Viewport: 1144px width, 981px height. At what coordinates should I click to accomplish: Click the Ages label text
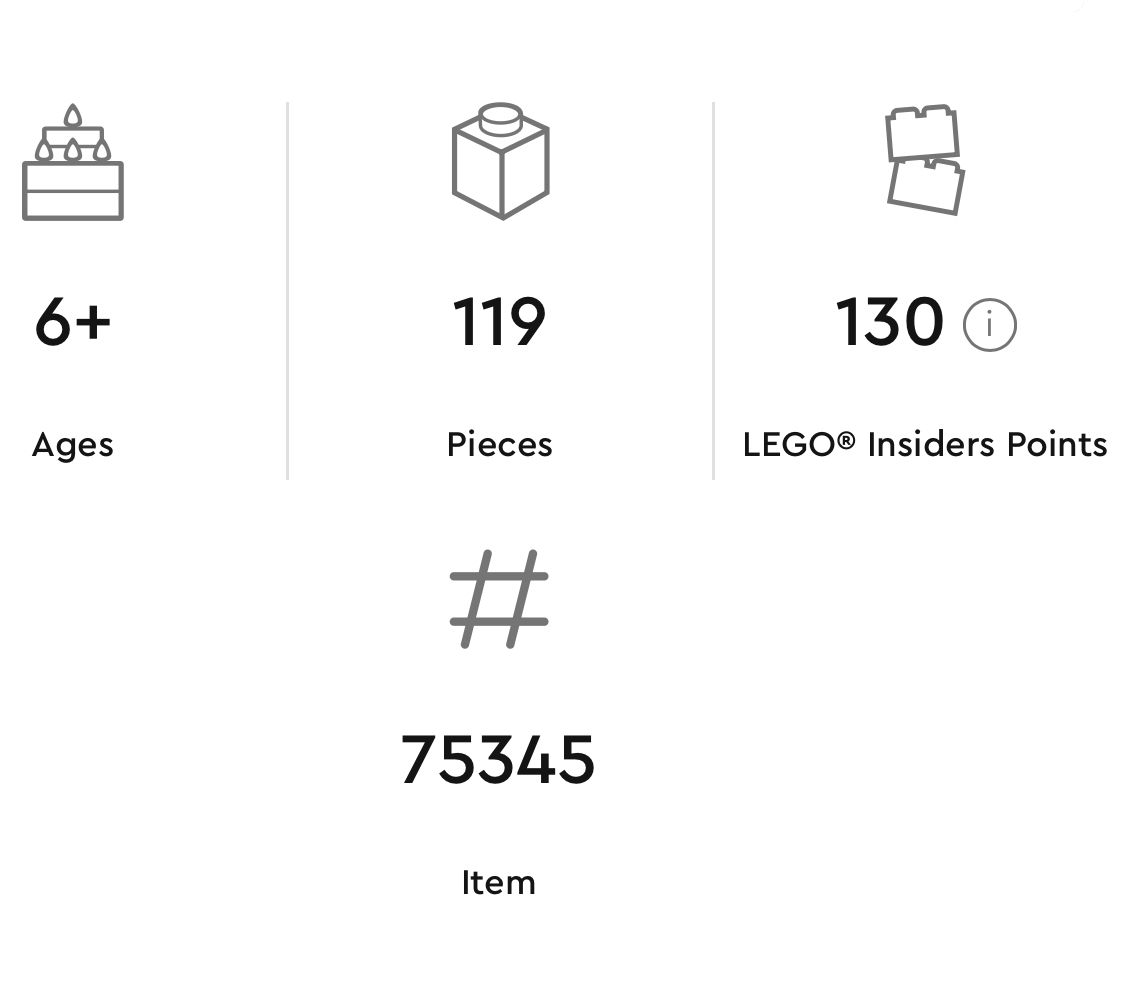pos(73,445)
